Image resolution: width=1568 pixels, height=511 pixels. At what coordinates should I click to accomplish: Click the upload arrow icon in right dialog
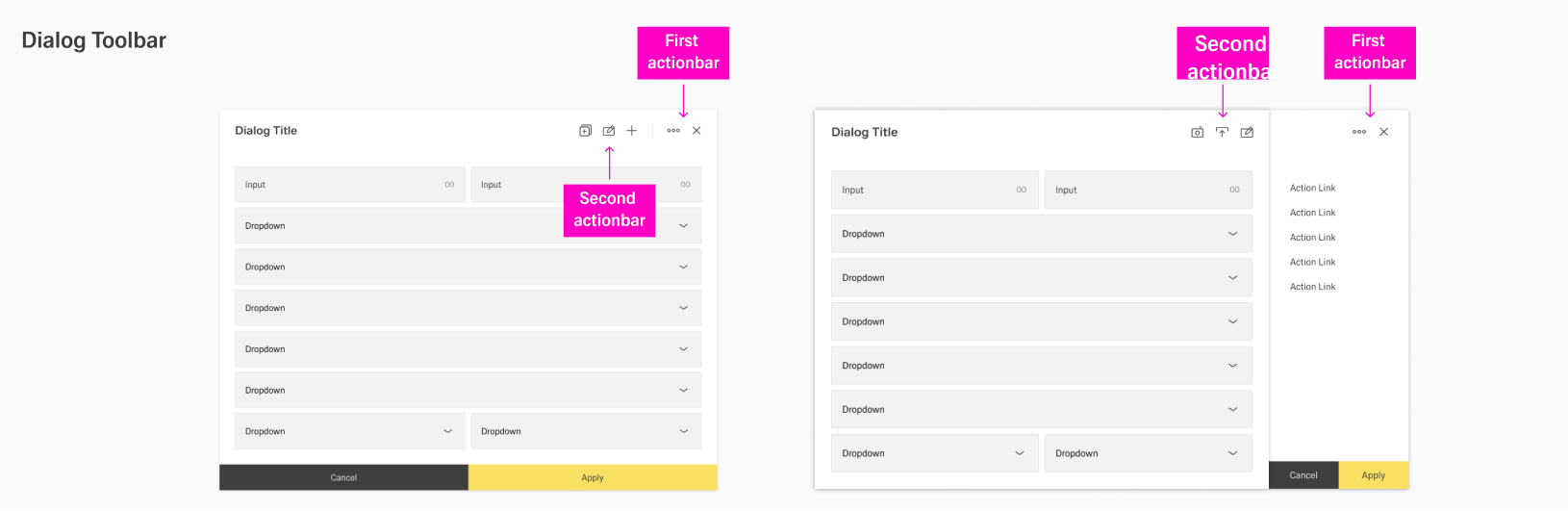pos(1222,133)
